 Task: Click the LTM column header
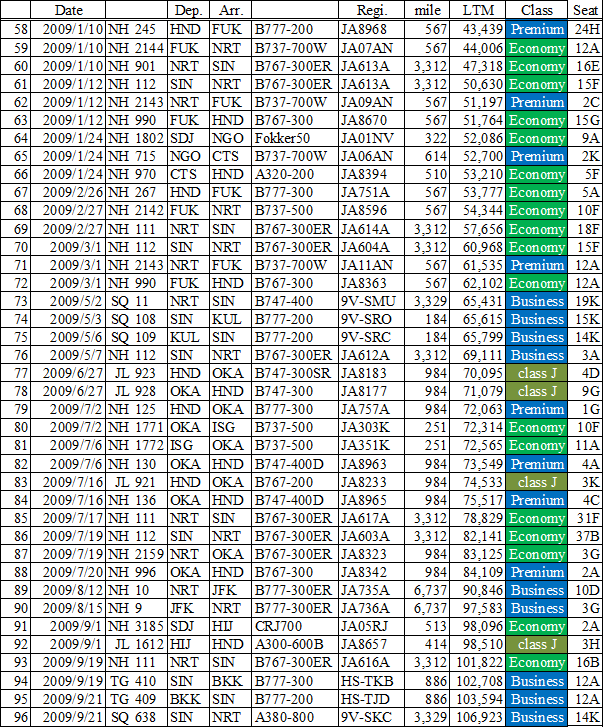pyautogui.click(x=477, y=10)
